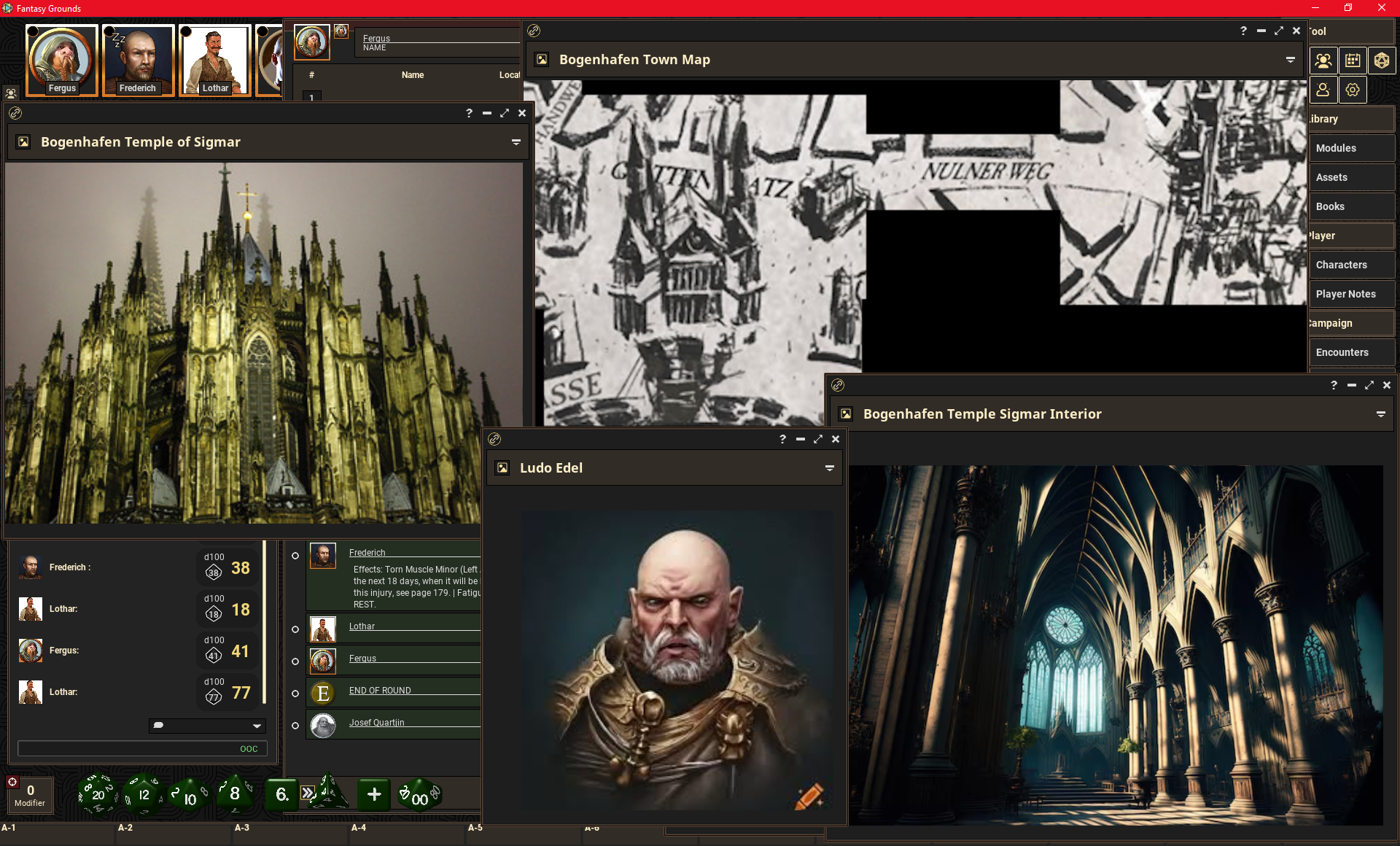Click the pencil edit icon on Ludo Edel image
The height and width of the screenshot is (846, 1400).
[x=809, y=796]
